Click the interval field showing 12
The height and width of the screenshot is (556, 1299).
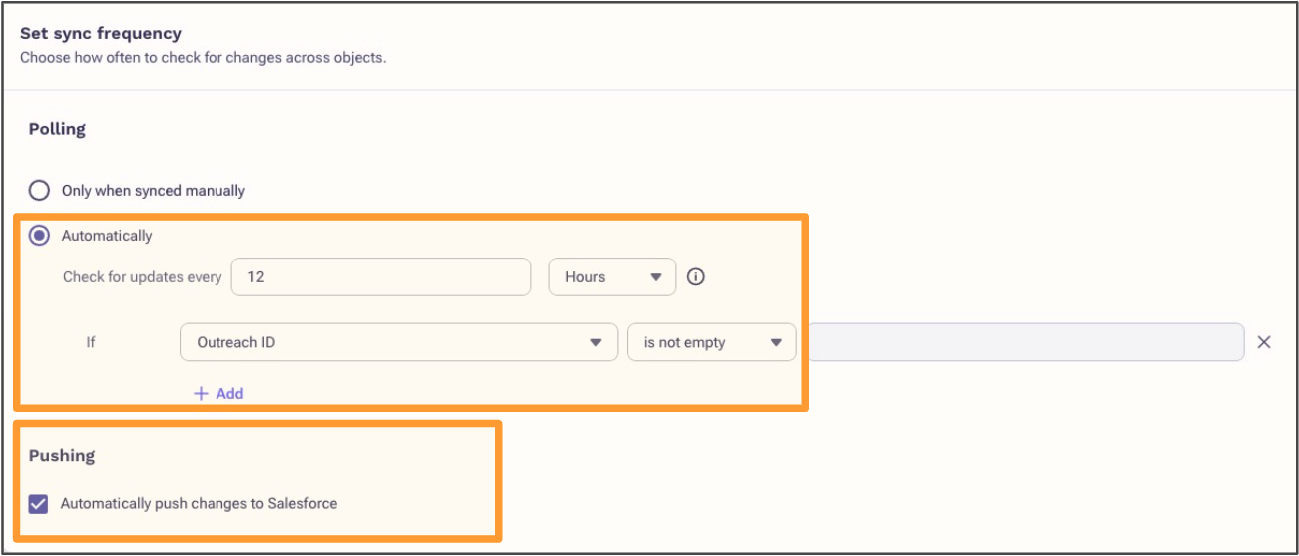click(381, 277)
